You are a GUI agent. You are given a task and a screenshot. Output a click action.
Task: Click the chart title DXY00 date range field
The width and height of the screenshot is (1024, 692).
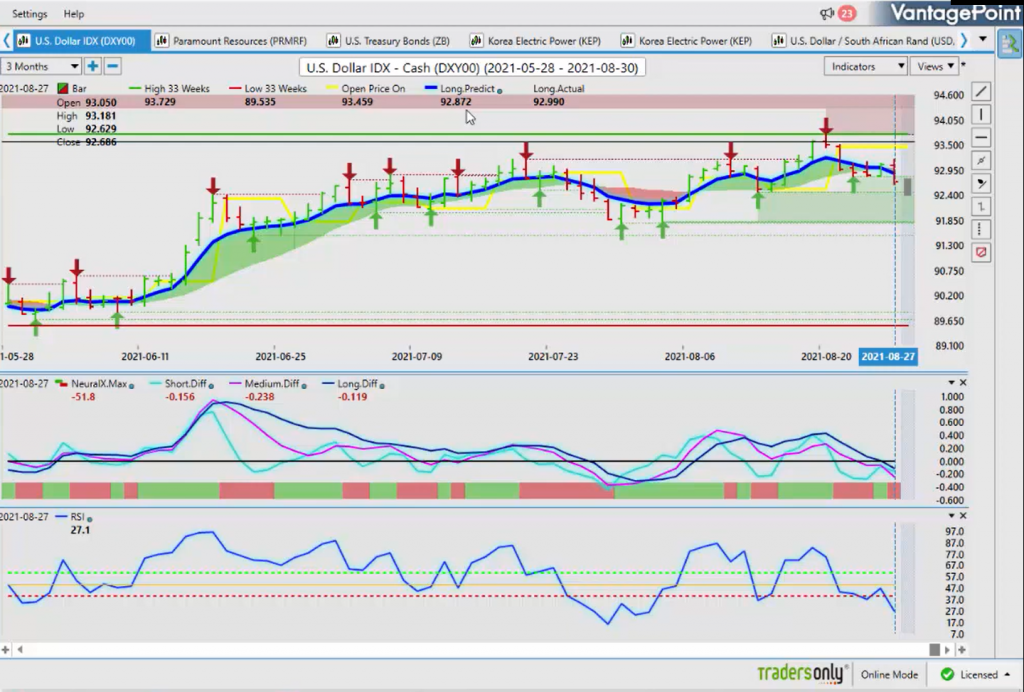point(472,67)
